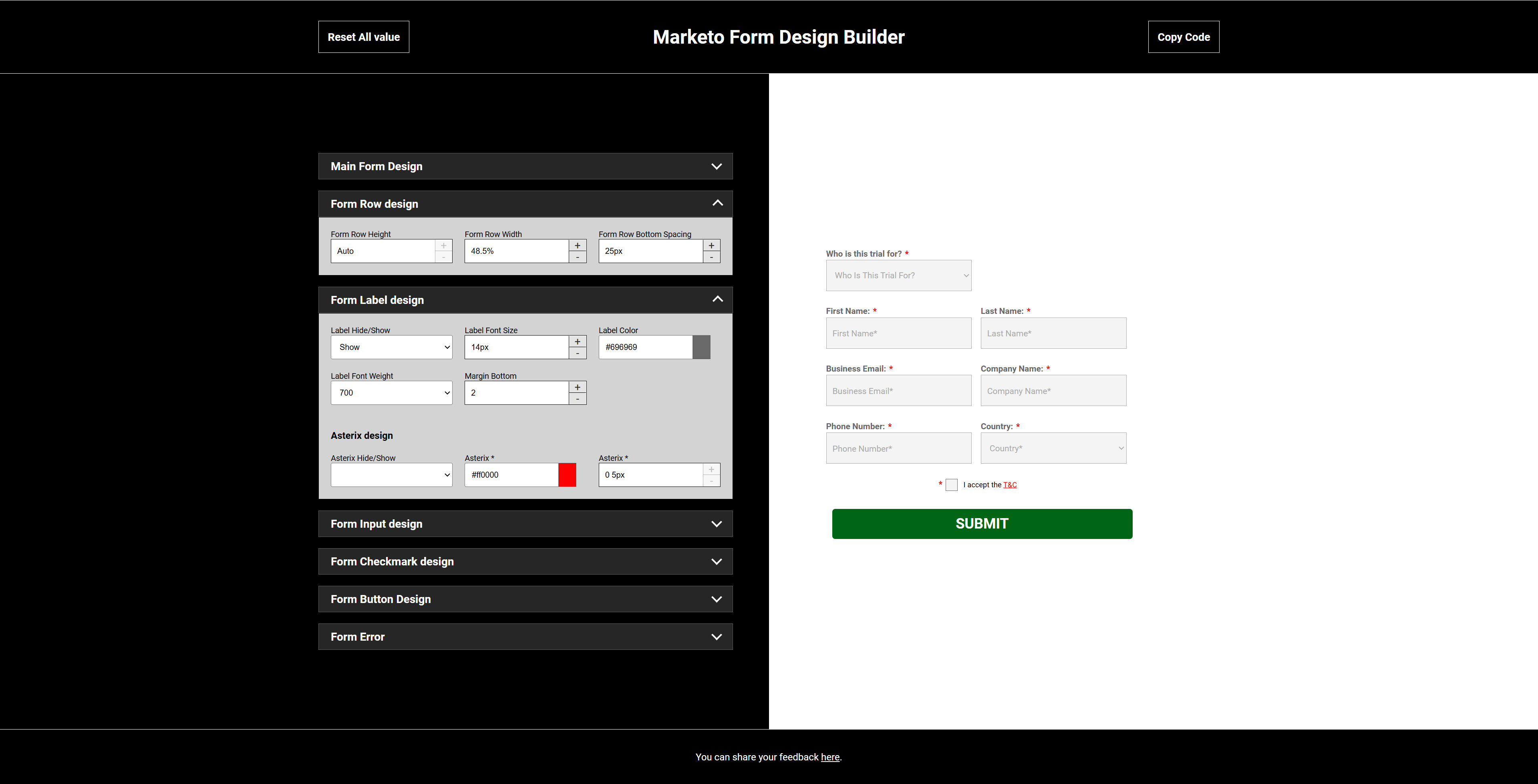The height and width of the screenshot is (784, 1538).
Task: Expand the Main Form Design section
Action: point(525,167)
